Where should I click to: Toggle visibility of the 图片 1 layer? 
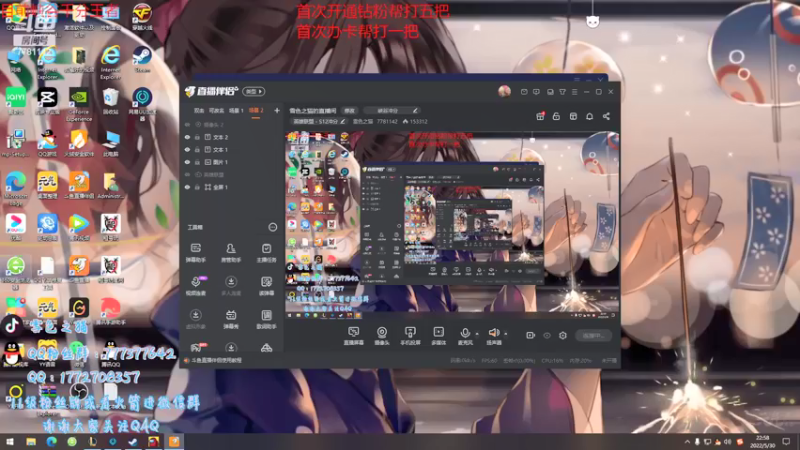point(187,162)
